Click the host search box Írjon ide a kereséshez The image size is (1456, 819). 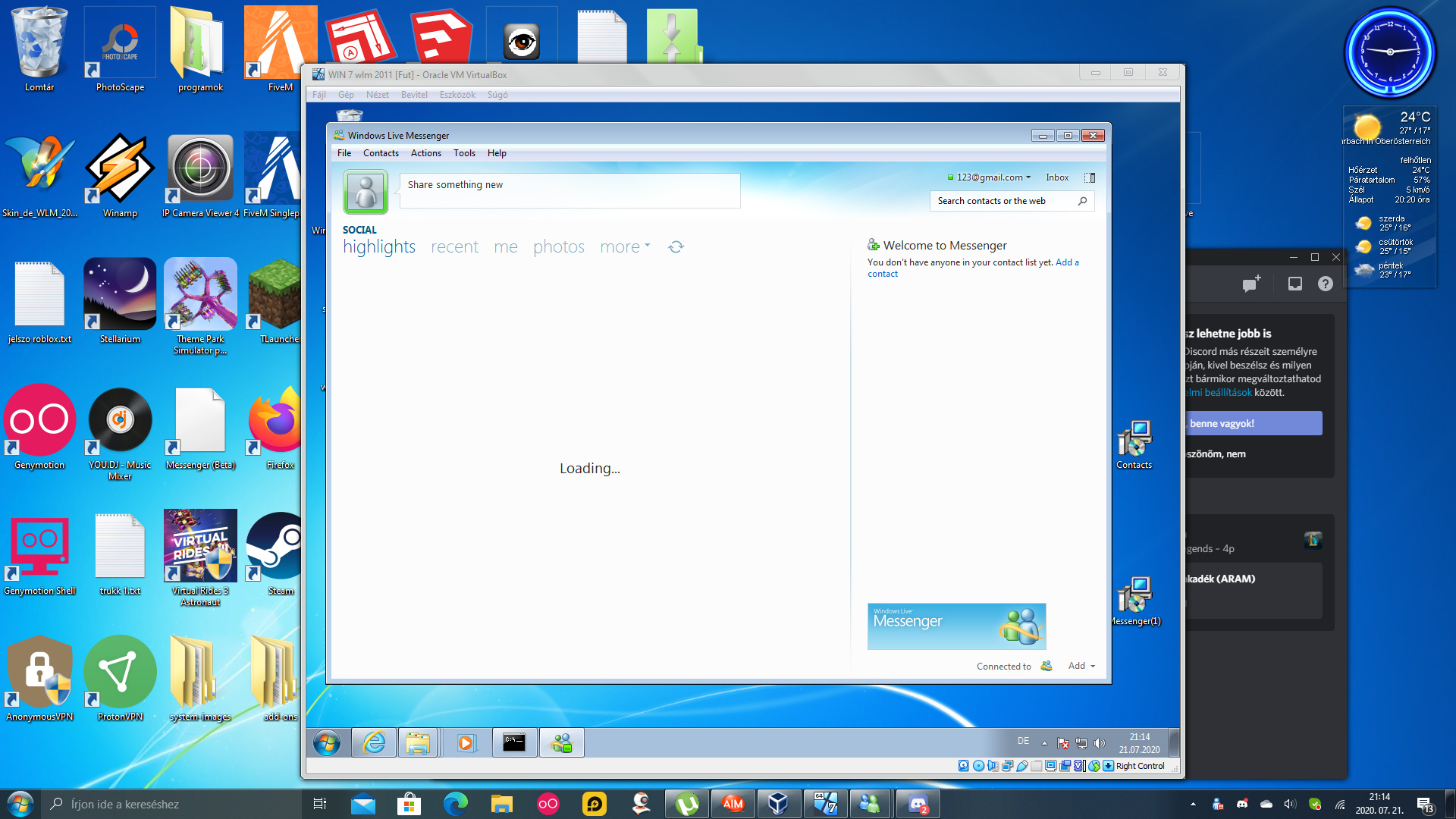(x=173, y=804)
